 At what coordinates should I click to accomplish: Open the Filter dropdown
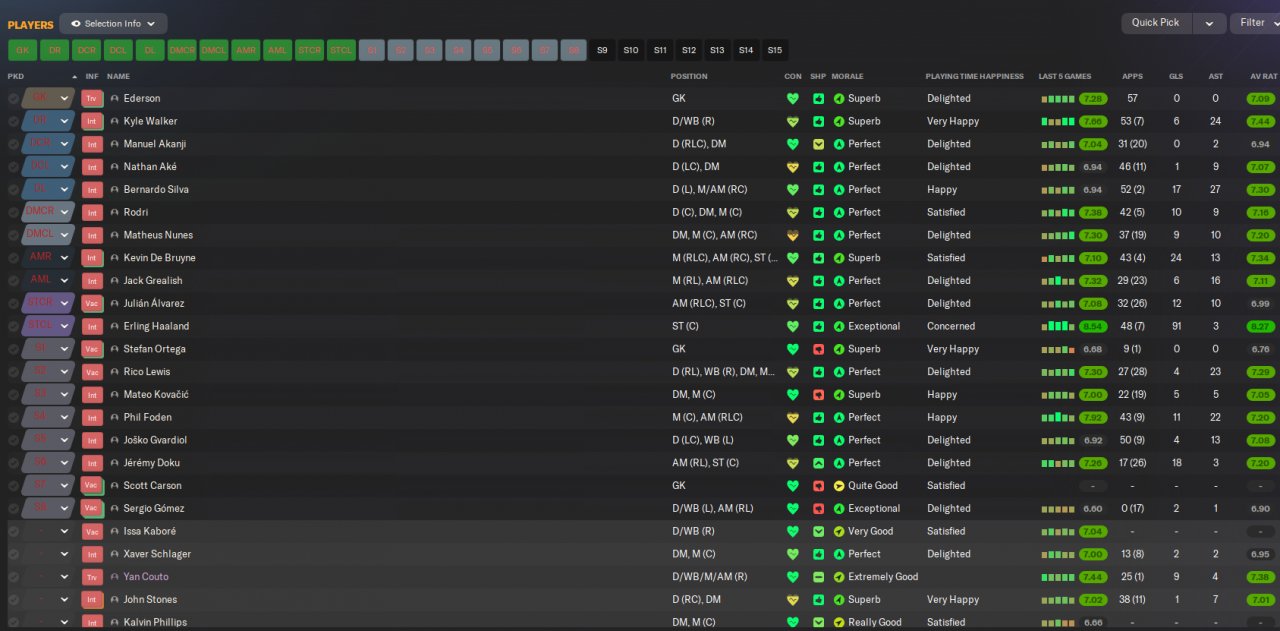point(1255,23)
